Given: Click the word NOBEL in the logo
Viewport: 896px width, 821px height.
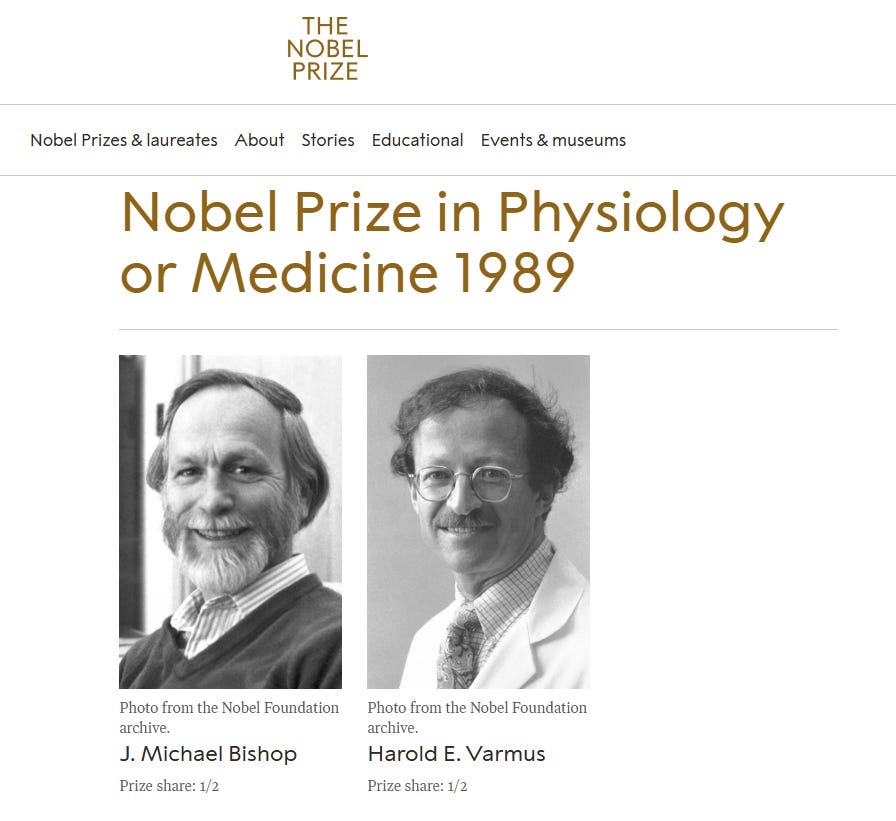Looking at the screenshot, I should (x=327, y=49).
